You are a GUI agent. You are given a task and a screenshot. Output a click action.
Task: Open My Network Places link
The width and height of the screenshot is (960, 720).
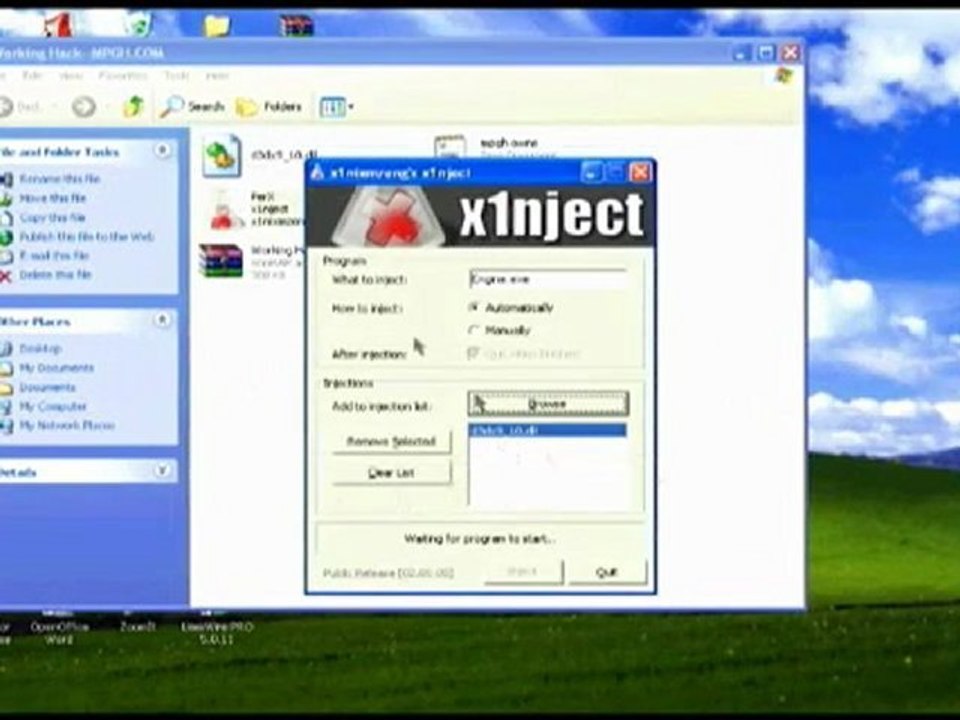(67, 426)
